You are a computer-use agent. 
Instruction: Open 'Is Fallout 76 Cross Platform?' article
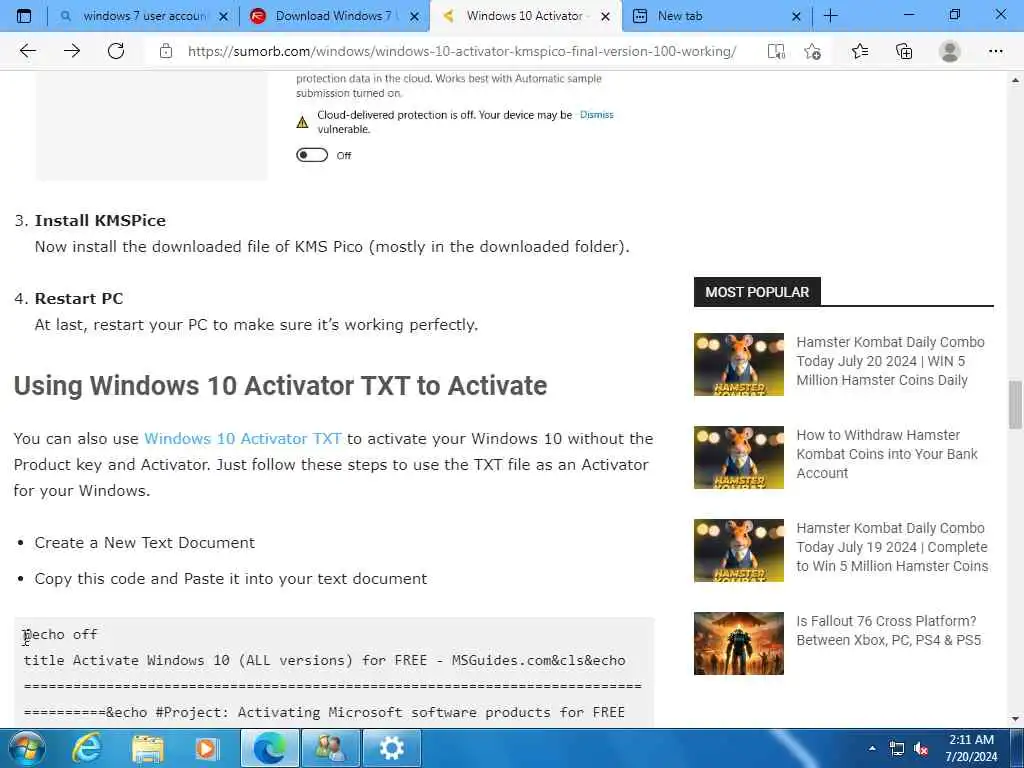point(888,630)
